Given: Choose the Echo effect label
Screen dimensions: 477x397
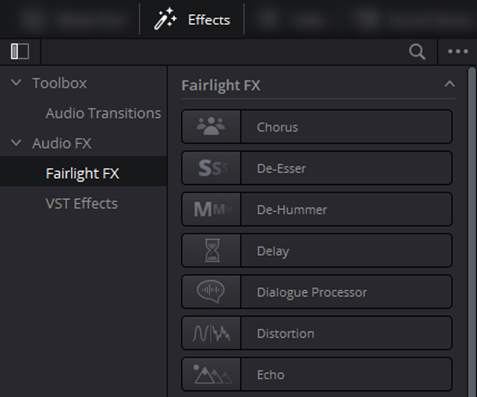Looking at the screenshot, I should (x=271, y=375).
